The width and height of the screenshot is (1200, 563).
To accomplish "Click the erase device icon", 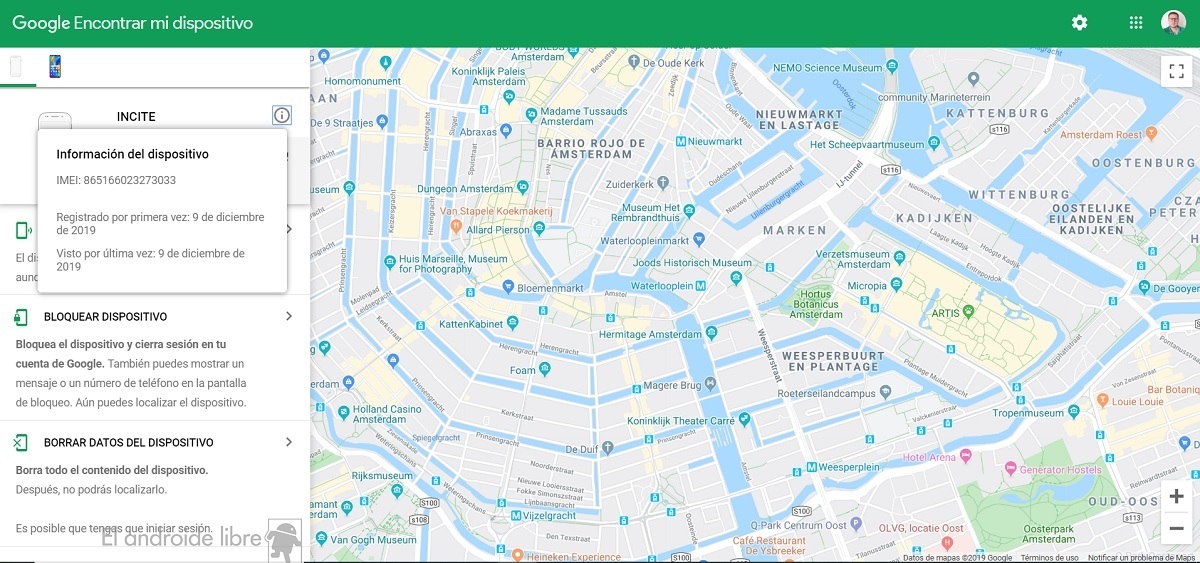I will (x=21, y=443).
